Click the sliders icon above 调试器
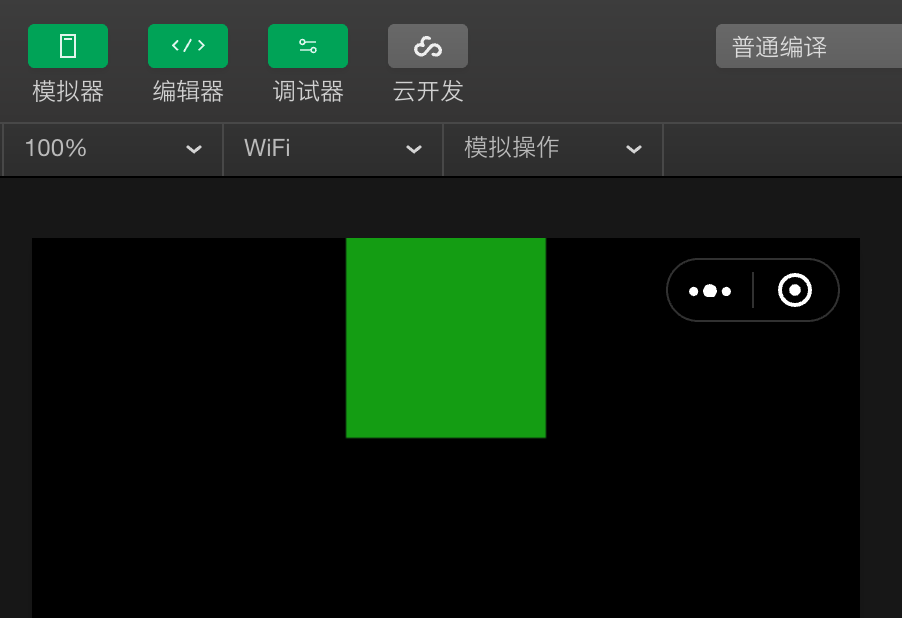 [307, 45]
